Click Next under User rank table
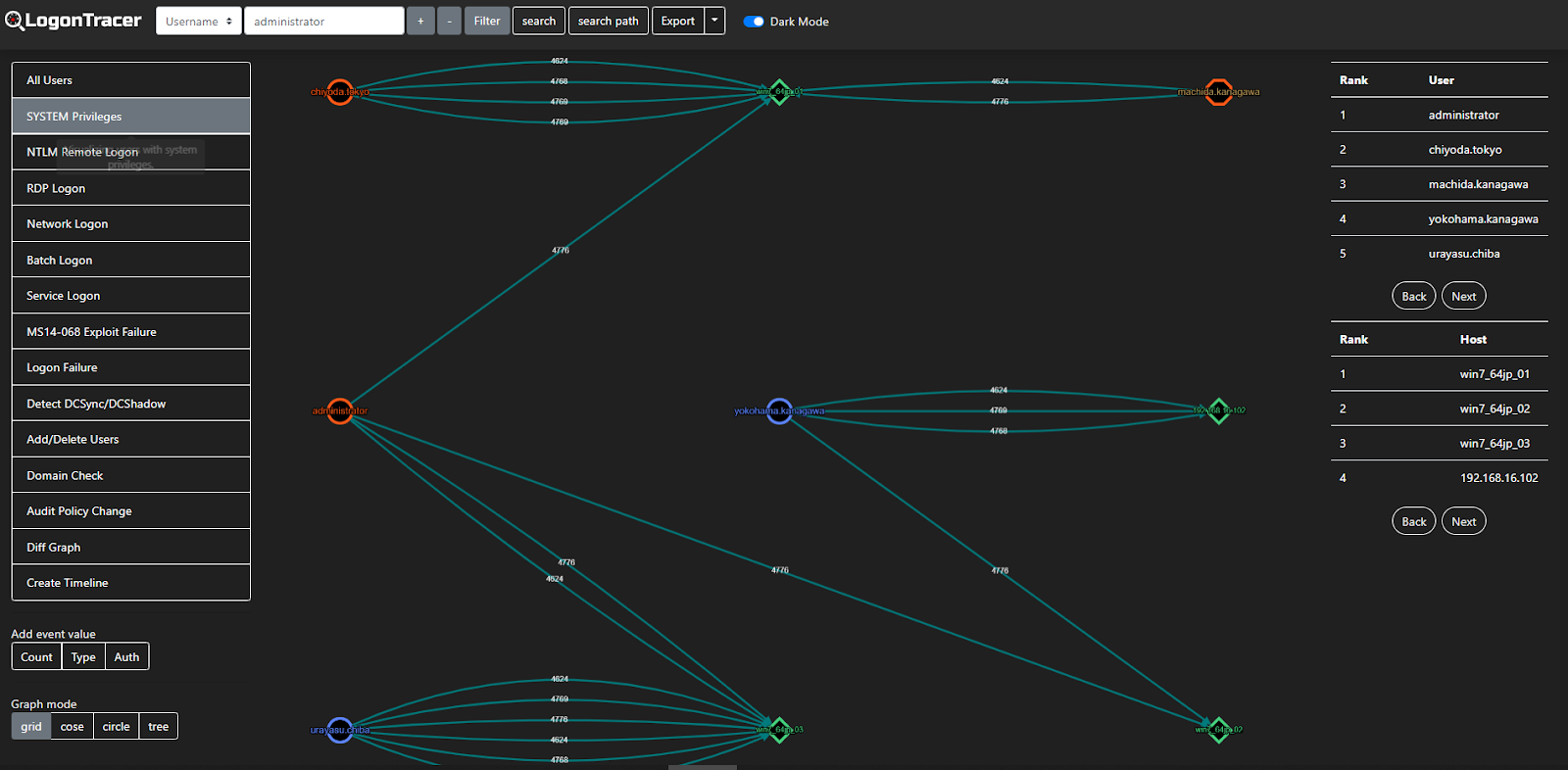This screenshot has width=1568, height=770. click(1464, 296)
